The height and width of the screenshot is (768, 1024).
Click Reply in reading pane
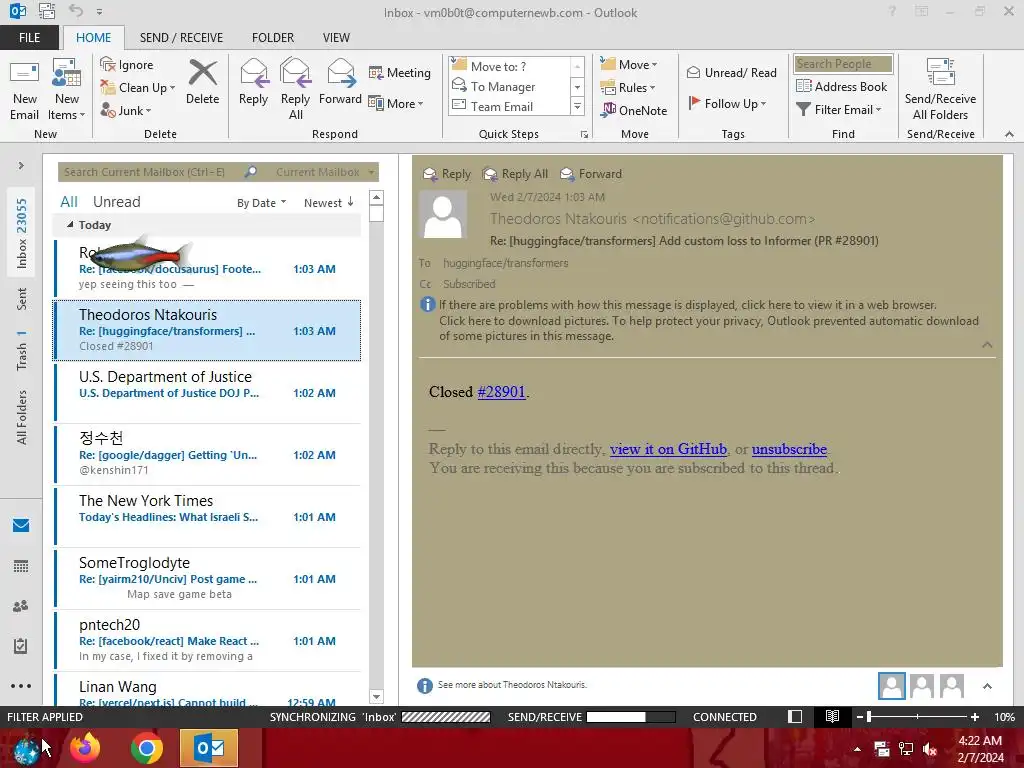tap(447, 174)
